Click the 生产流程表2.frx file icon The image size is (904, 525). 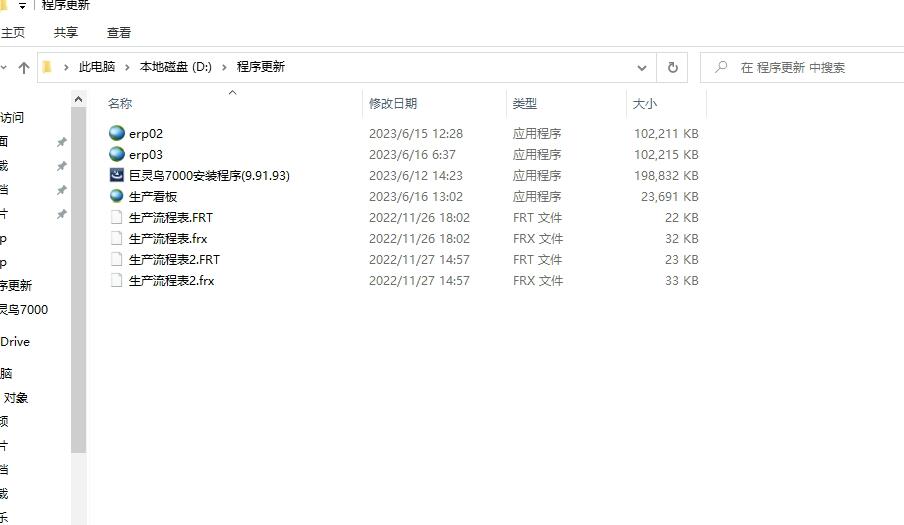117,280
